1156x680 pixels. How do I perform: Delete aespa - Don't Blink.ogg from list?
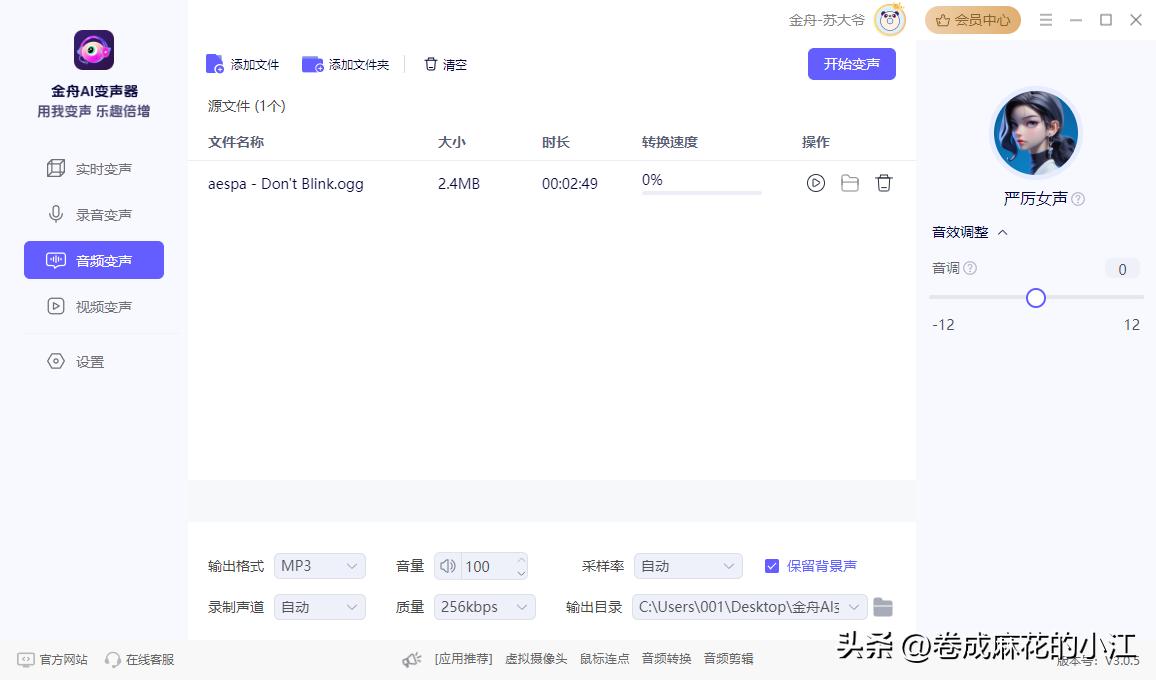[x=884, y=183]
